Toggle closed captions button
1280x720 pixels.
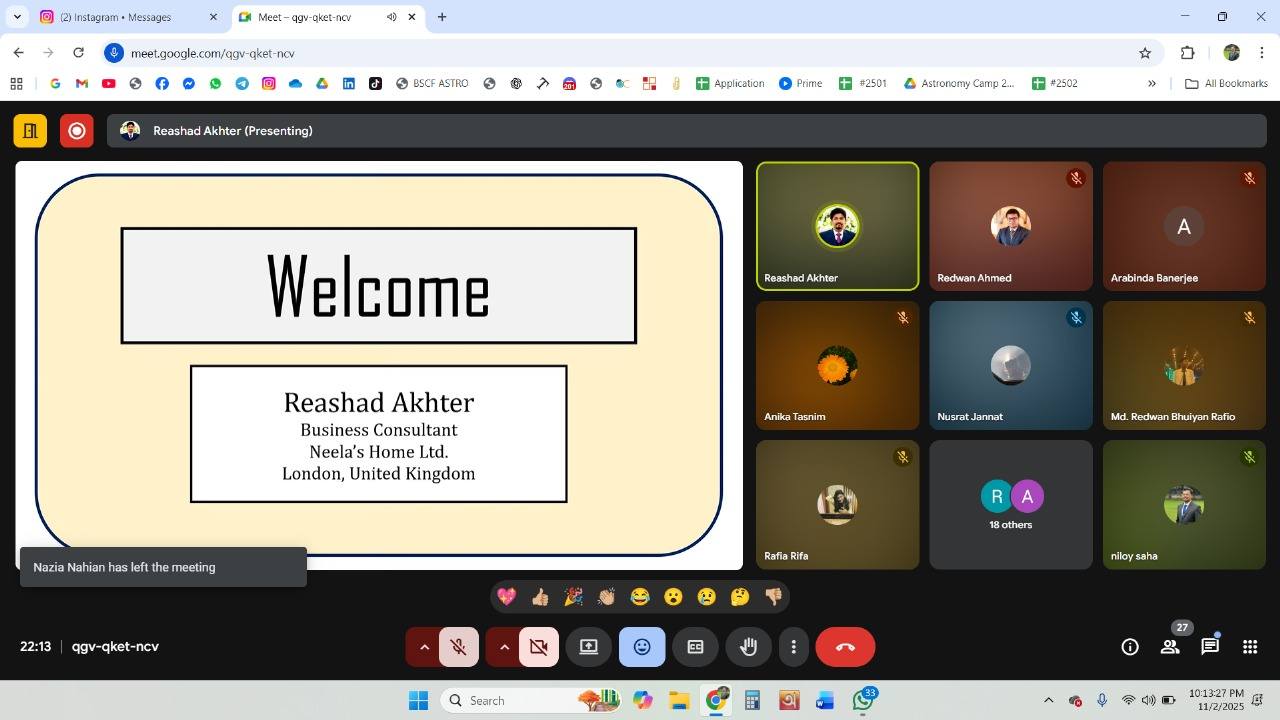pyautogui.click(x=695, y=647)
